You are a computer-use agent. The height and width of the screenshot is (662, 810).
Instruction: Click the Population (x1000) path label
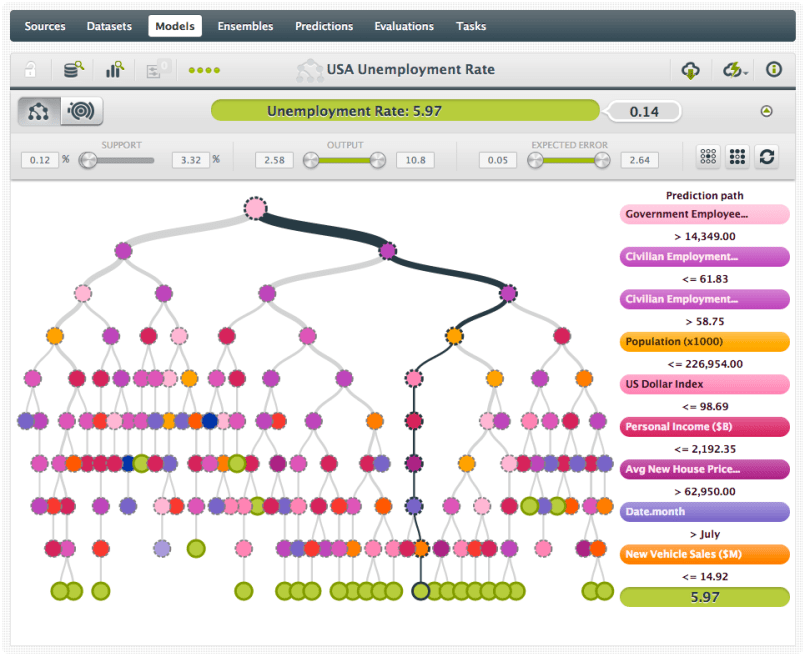[x=704, y=342]
